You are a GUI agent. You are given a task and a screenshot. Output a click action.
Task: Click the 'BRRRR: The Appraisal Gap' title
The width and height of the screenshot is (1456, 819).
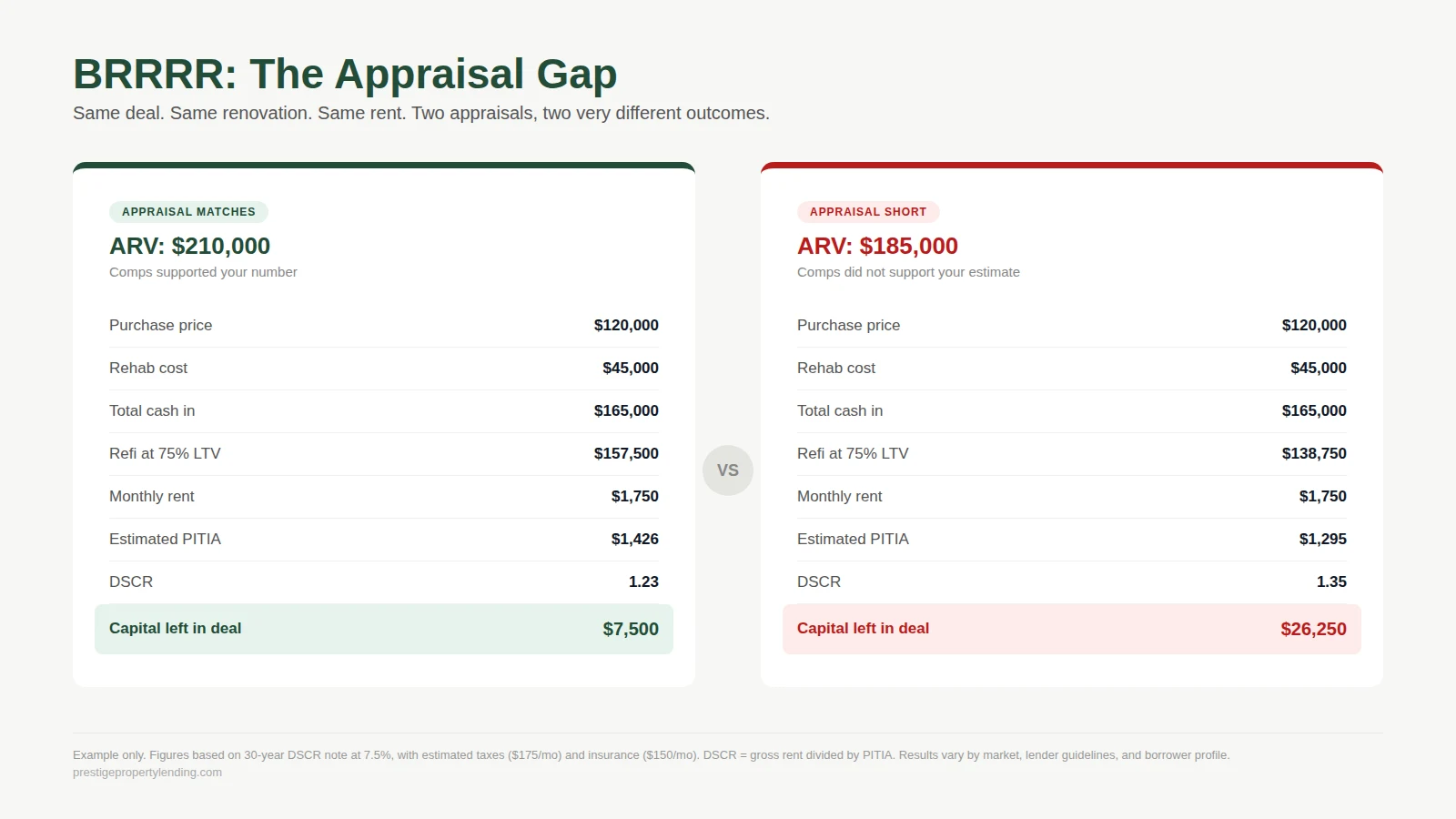click(x=345, y=75)
